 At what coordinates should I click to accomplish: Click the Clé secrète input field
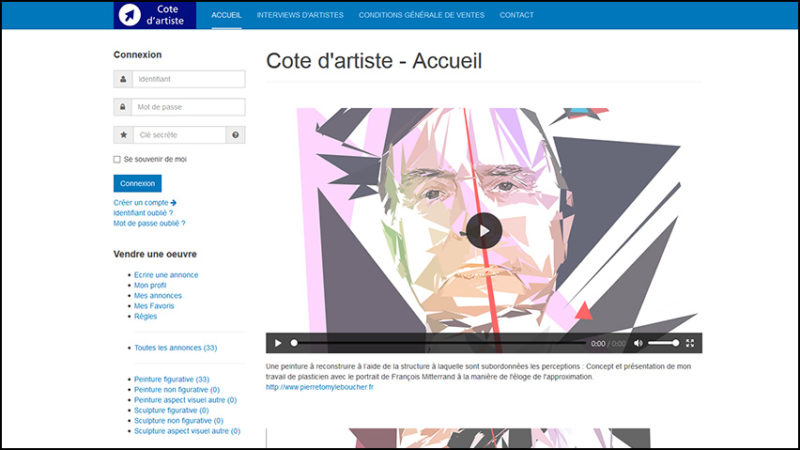180,135
